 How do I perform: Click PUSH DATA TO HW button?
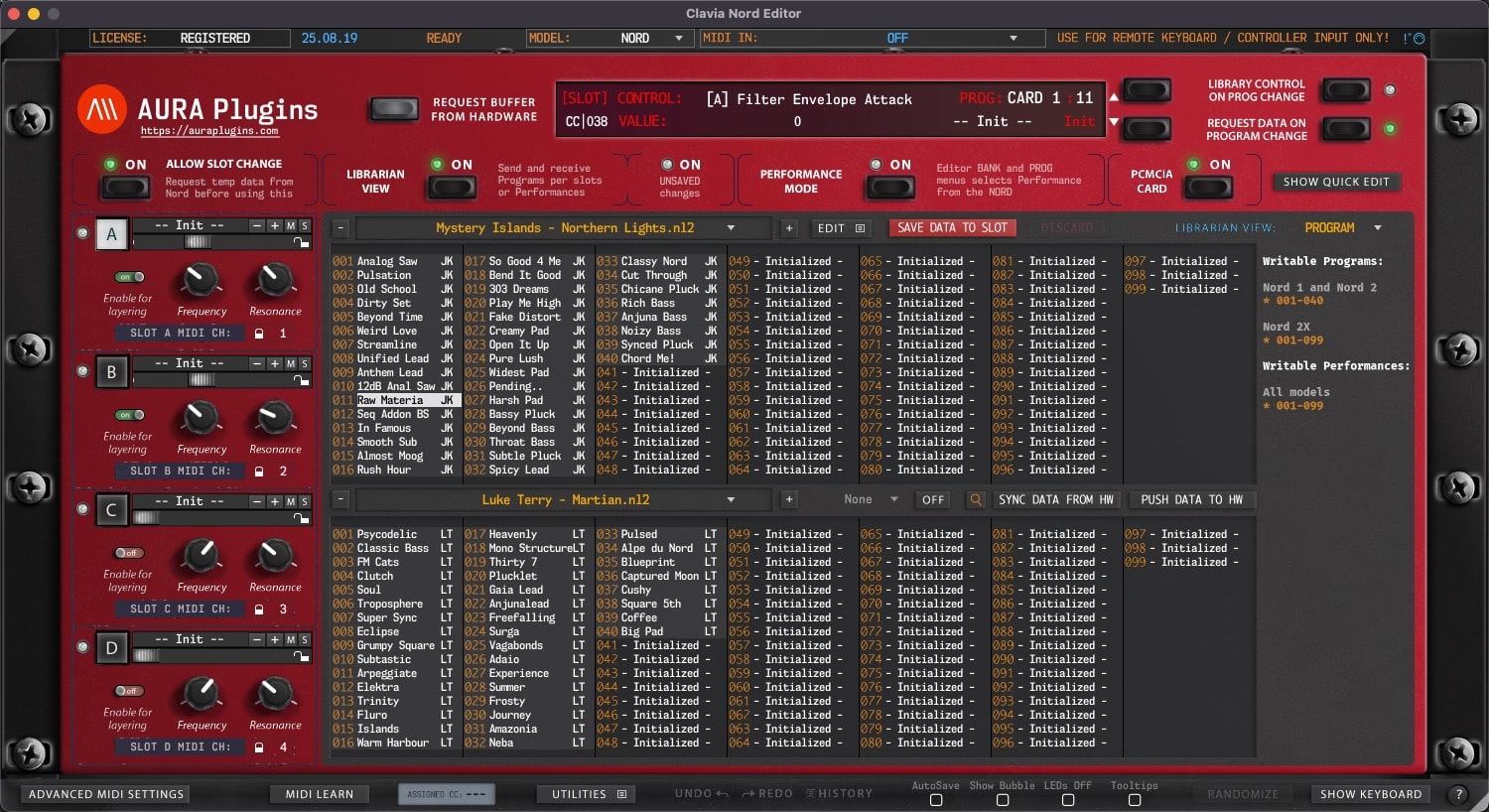pyautogui.click(x=1191, y=500)
